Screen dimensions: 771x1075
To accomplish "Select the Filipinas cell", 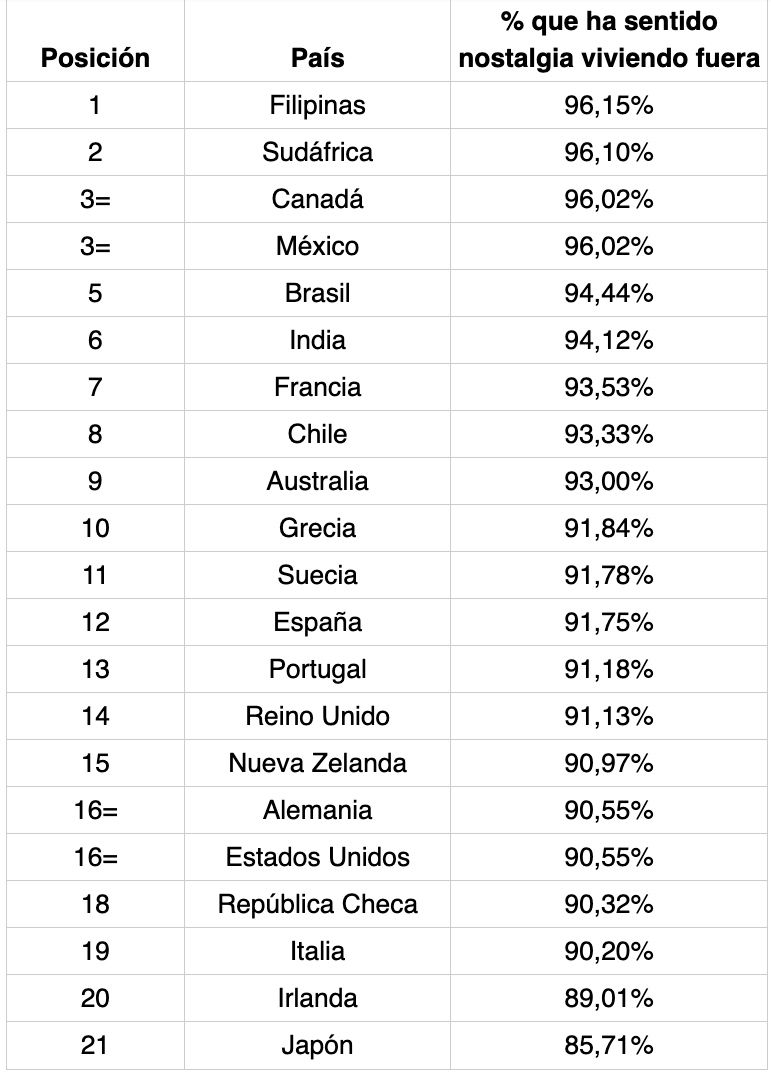I will click(317, 105).
